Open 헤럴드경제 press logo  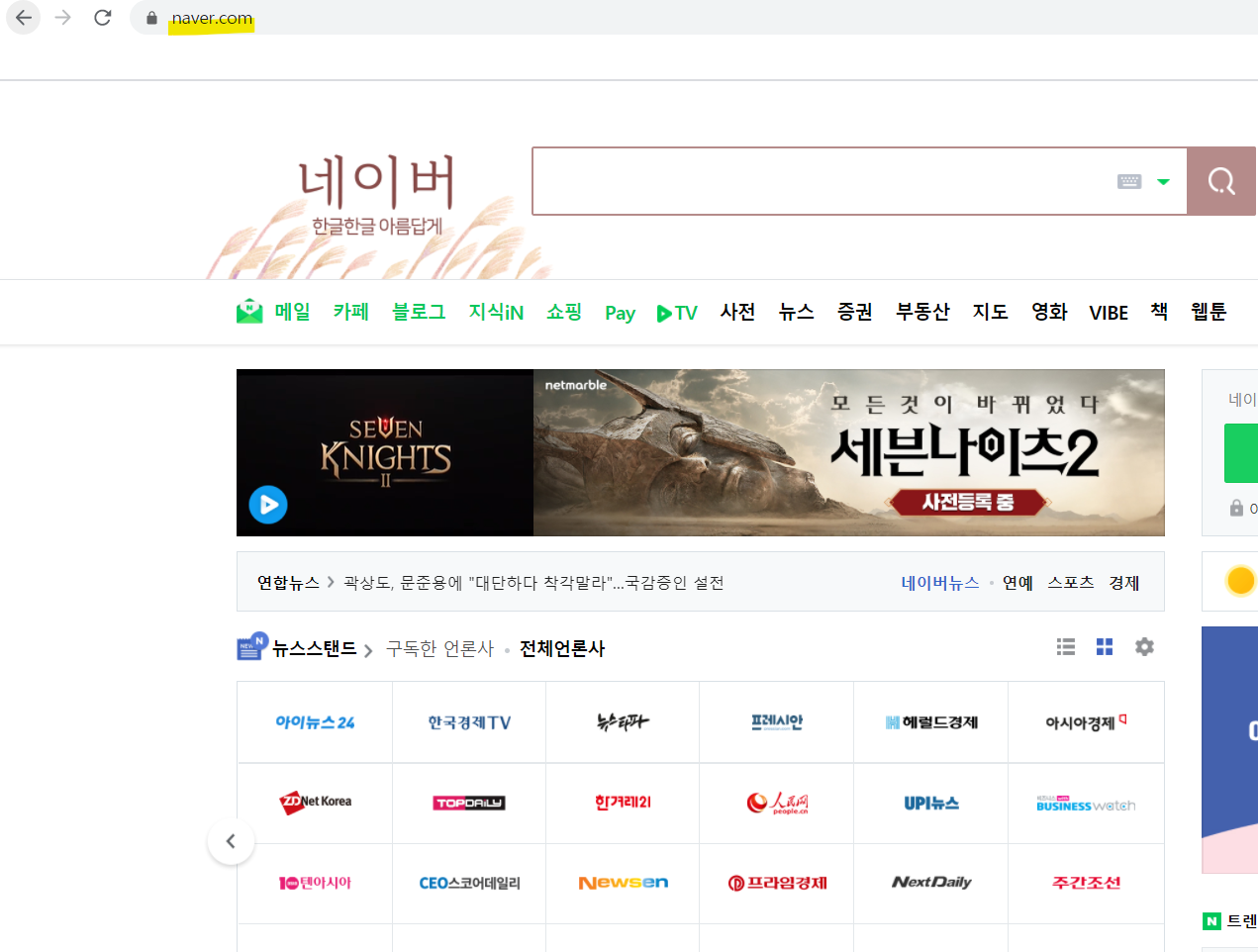point(931,722)
